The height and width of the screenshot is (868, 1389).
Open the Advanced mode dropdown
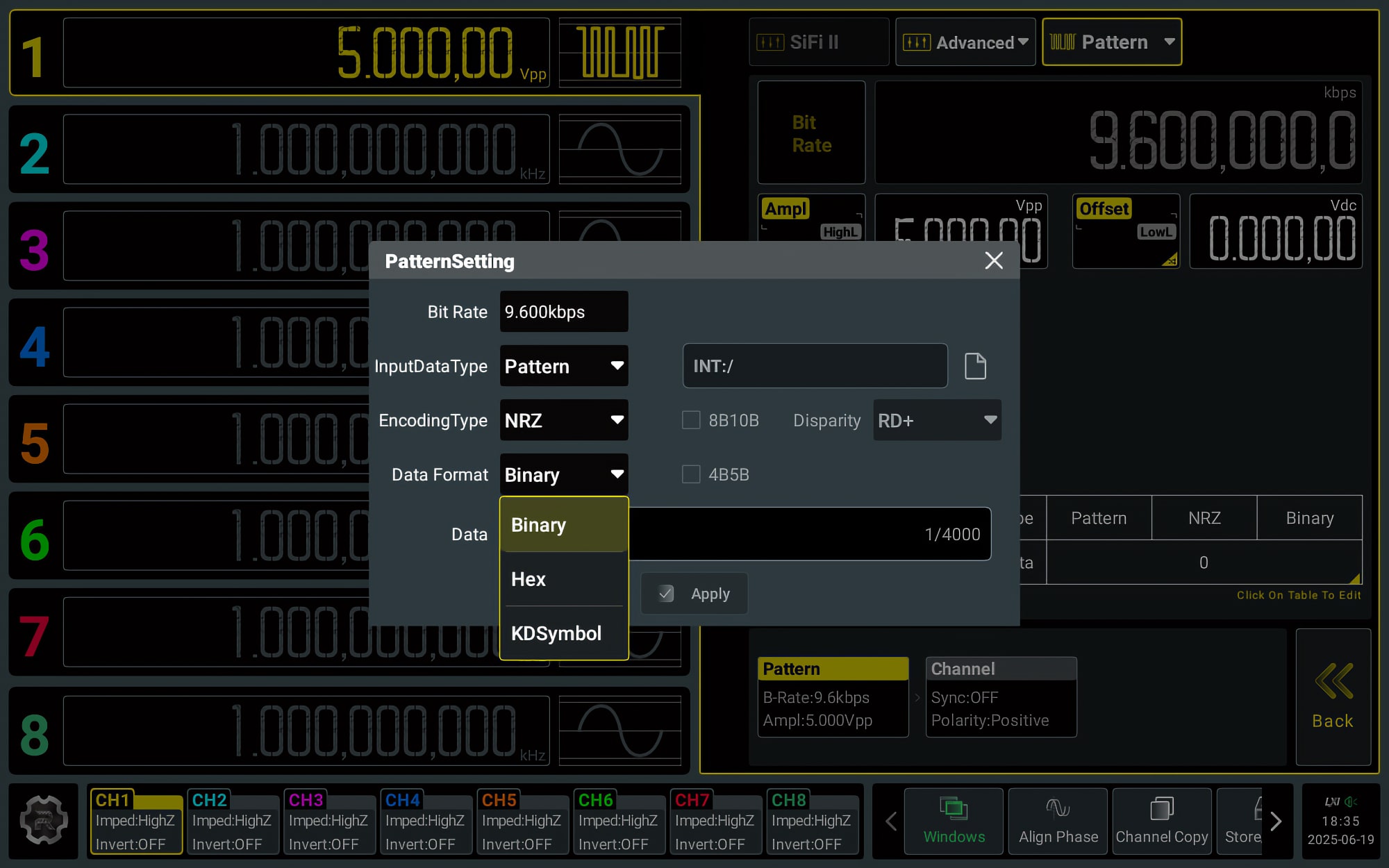tap(965, 42)
